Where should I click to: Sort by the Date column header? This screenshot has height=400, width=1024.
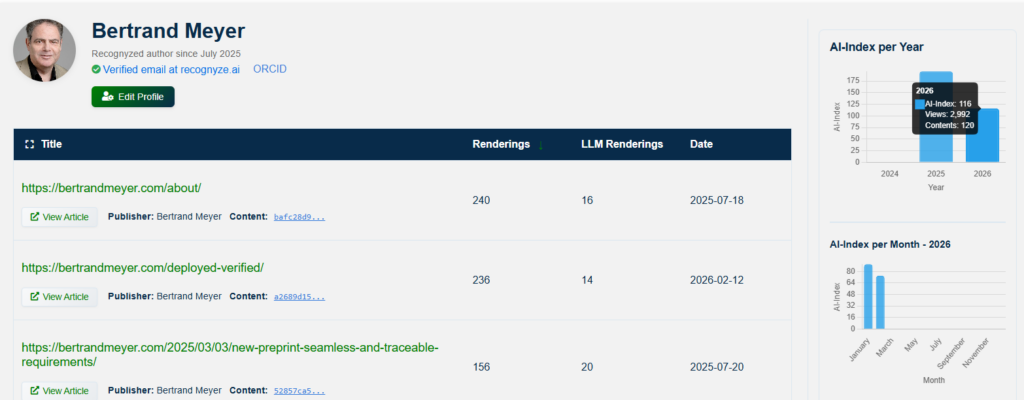click(701, 144)
